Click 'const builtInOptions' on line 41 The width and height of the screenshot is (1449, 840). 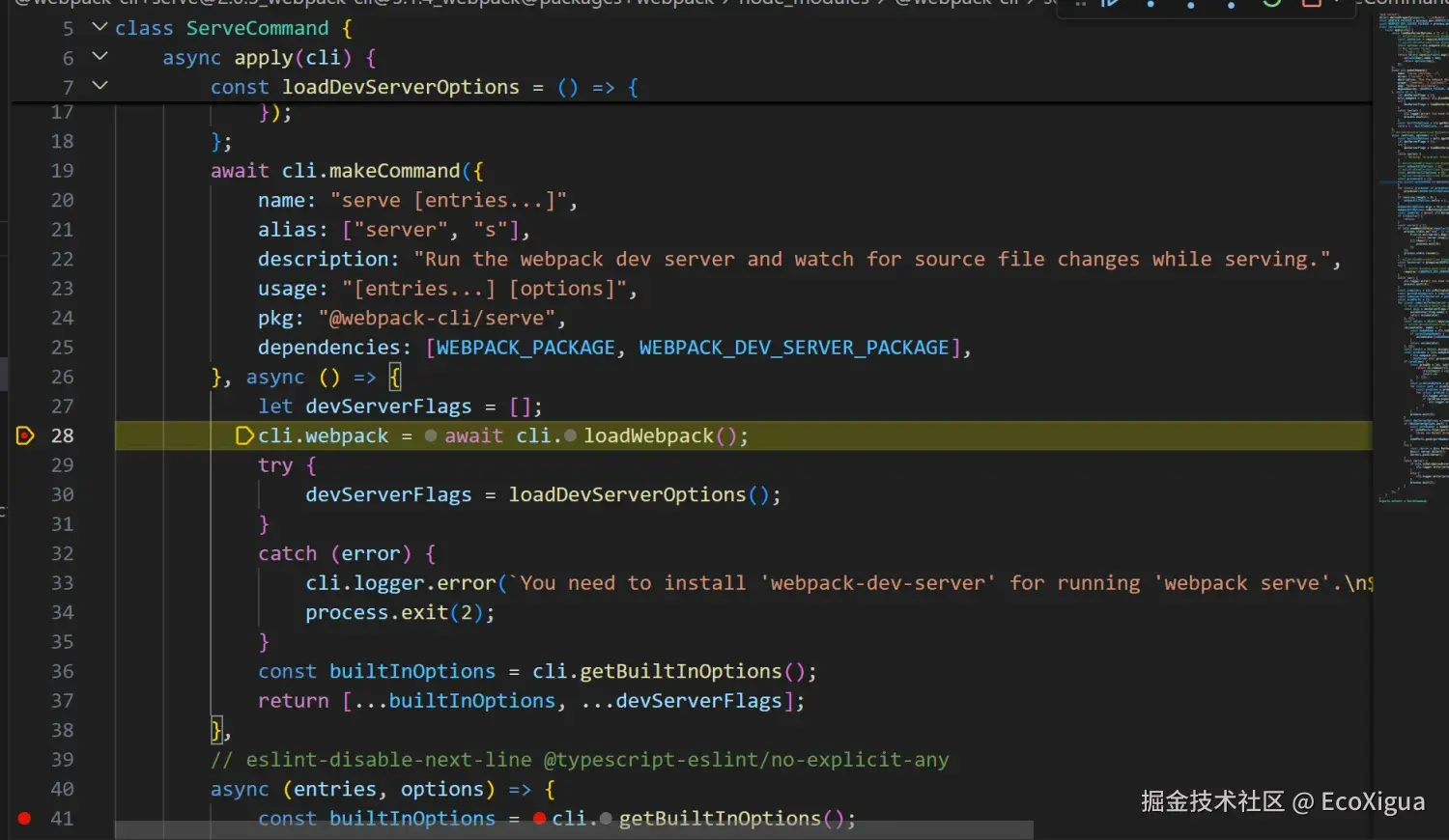coord(377,819)
